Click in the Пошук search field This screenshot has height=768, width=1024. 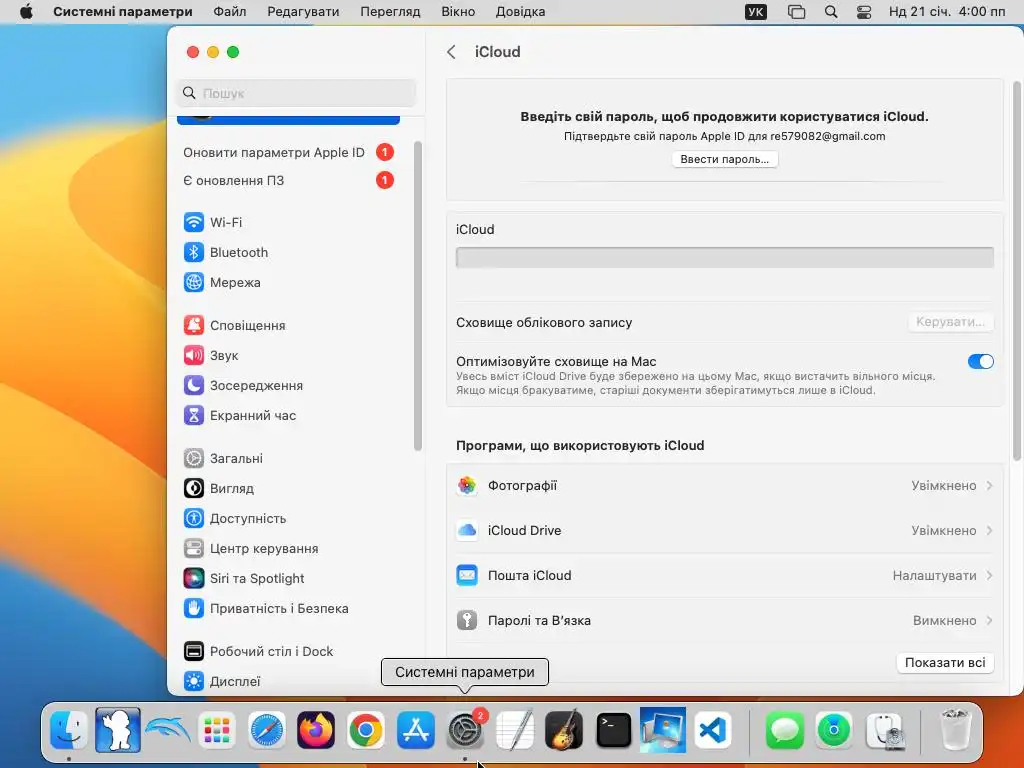(296, 93)
